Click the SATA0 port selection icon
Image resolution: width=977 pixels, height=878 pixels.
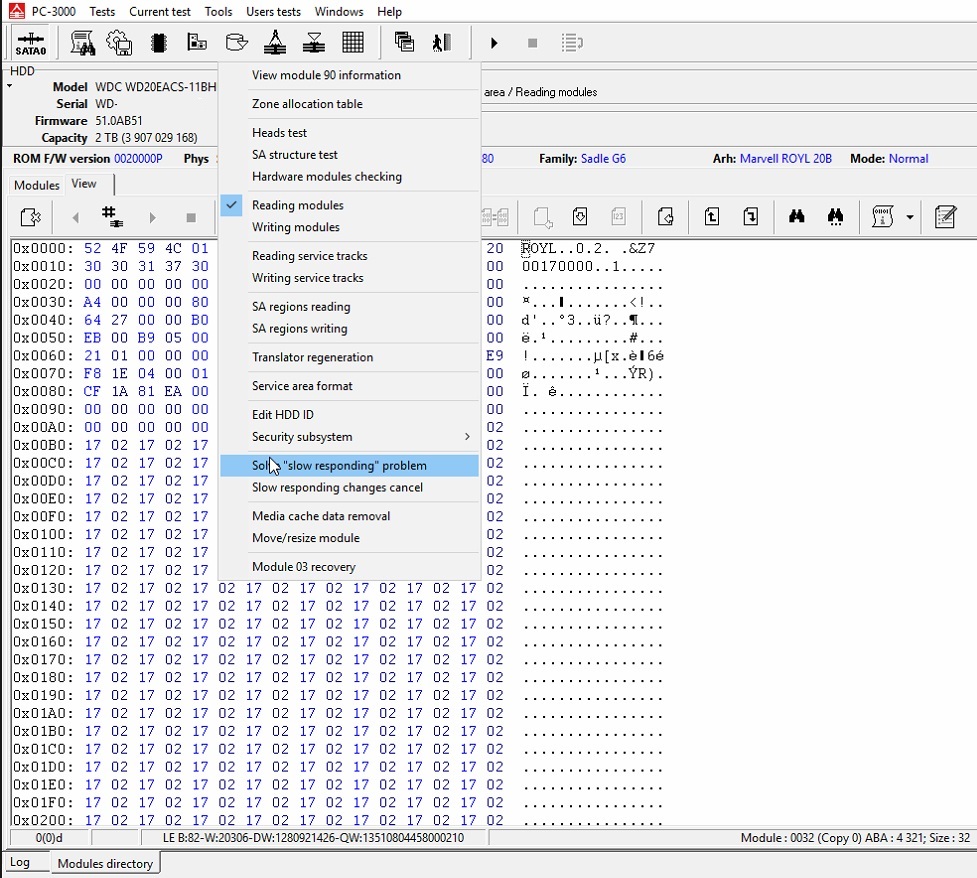[31, 43]
